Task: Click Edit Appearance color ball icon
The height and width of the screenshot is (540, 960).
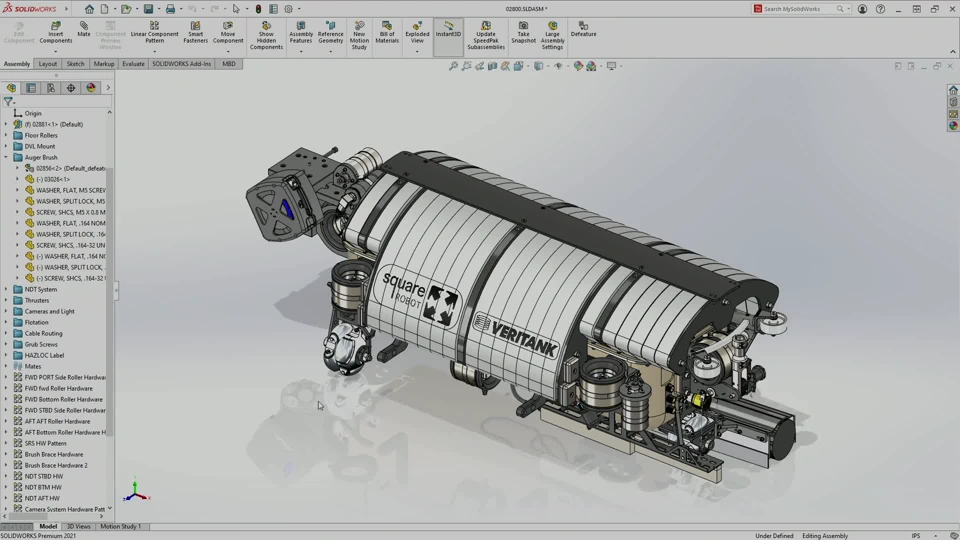Action: pos(578,66)
